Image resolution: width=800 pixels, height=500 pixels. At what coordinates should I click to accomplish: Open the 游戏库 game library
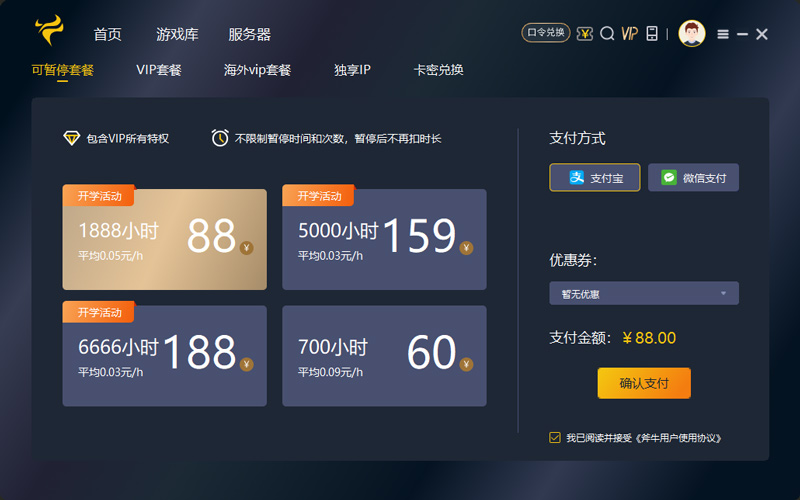click(177, 35)
